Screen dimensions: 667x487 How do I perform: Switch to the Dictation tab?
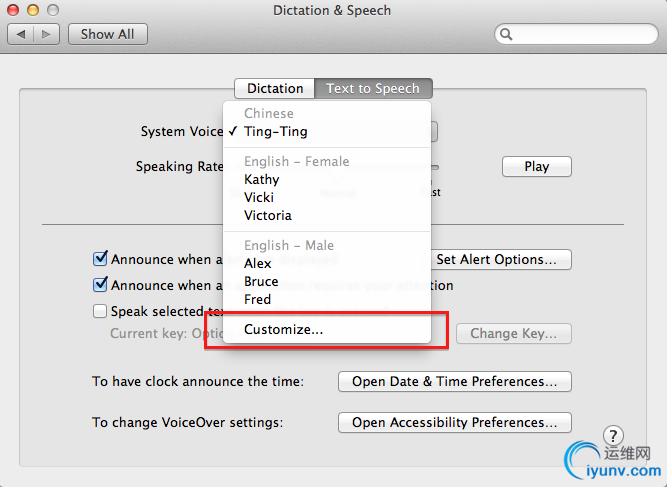[275, 88]
